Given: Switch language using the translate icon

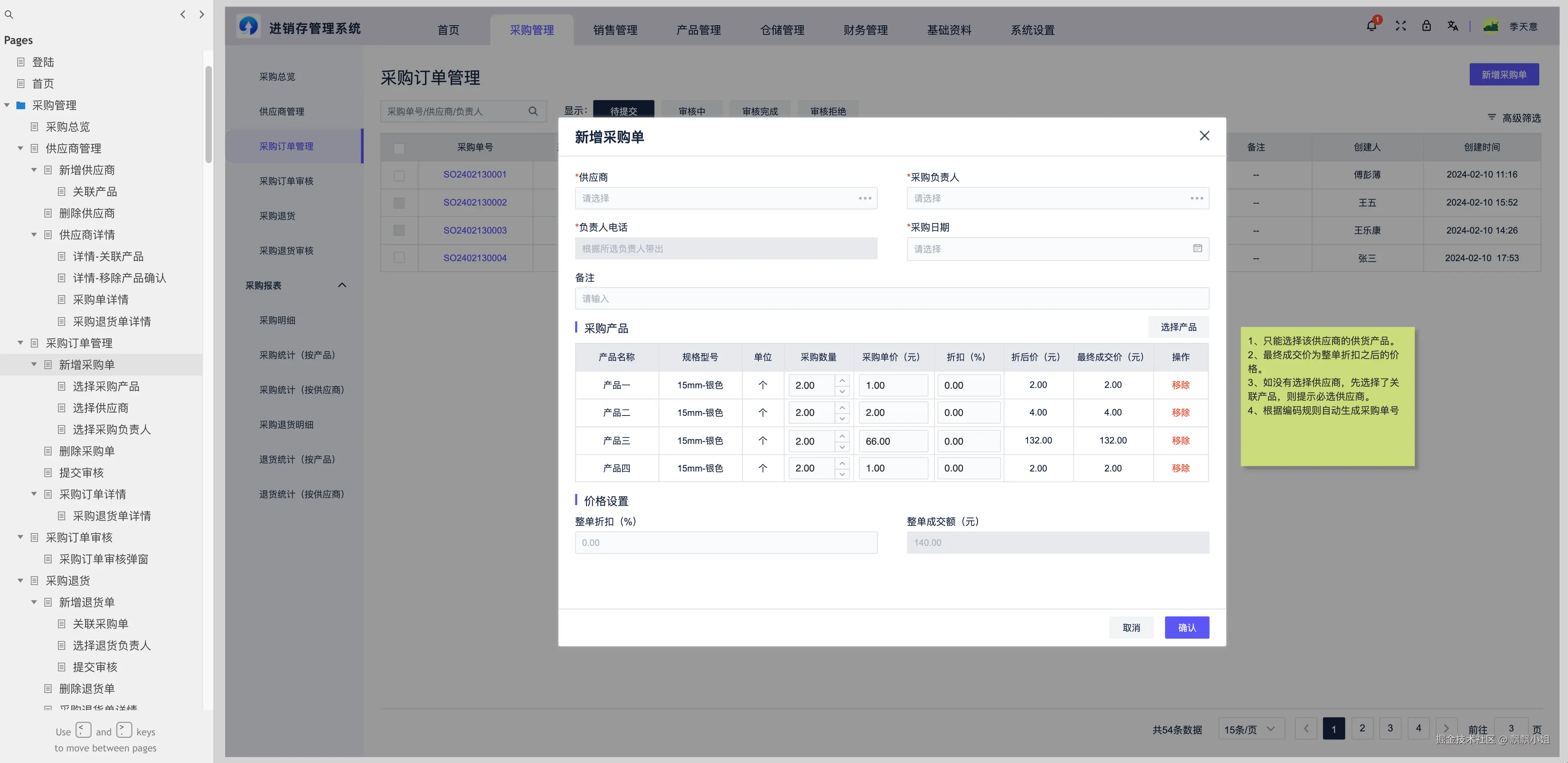Looking at the screenshot, I should point(1453,26).
